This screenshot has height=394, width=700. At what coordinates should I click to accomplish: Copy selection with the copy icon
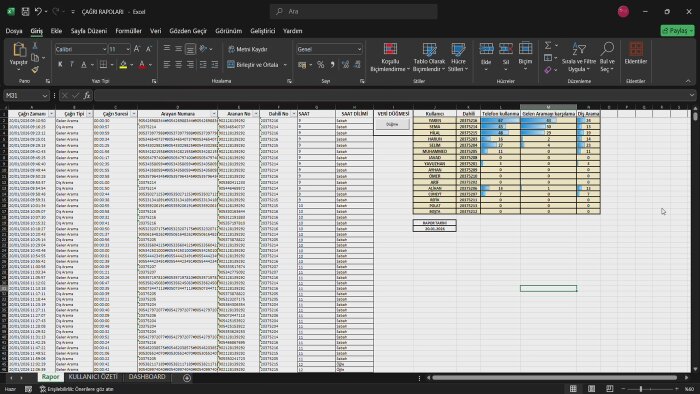pyautogui.click(x=35, y=58)
